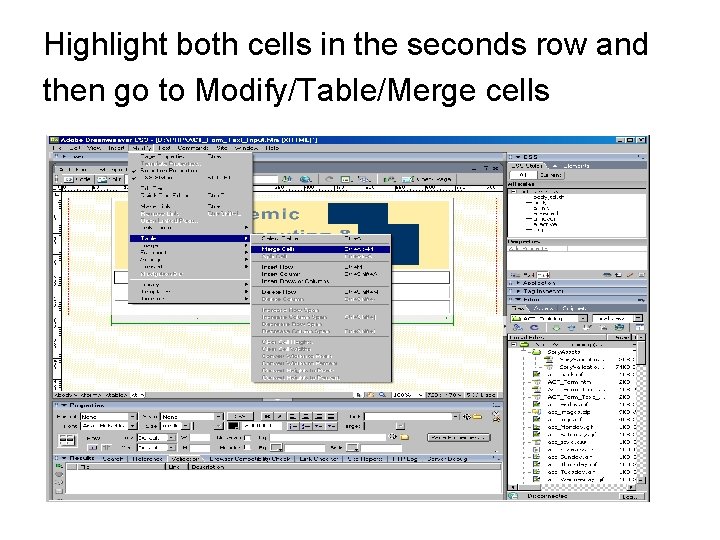Click the Brdr color swatch in Properties

pyautogui.click(x=352, y=447)
